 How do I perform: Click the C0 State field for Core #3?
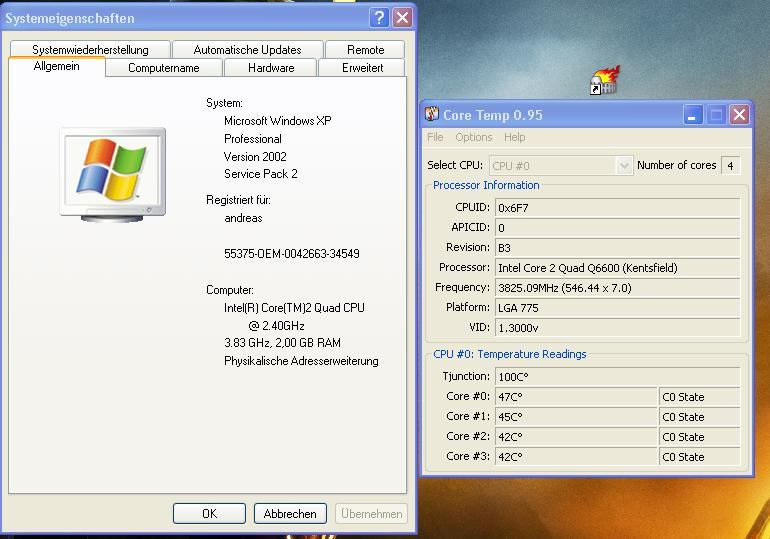pyautogui.click(x=700, y=457)
